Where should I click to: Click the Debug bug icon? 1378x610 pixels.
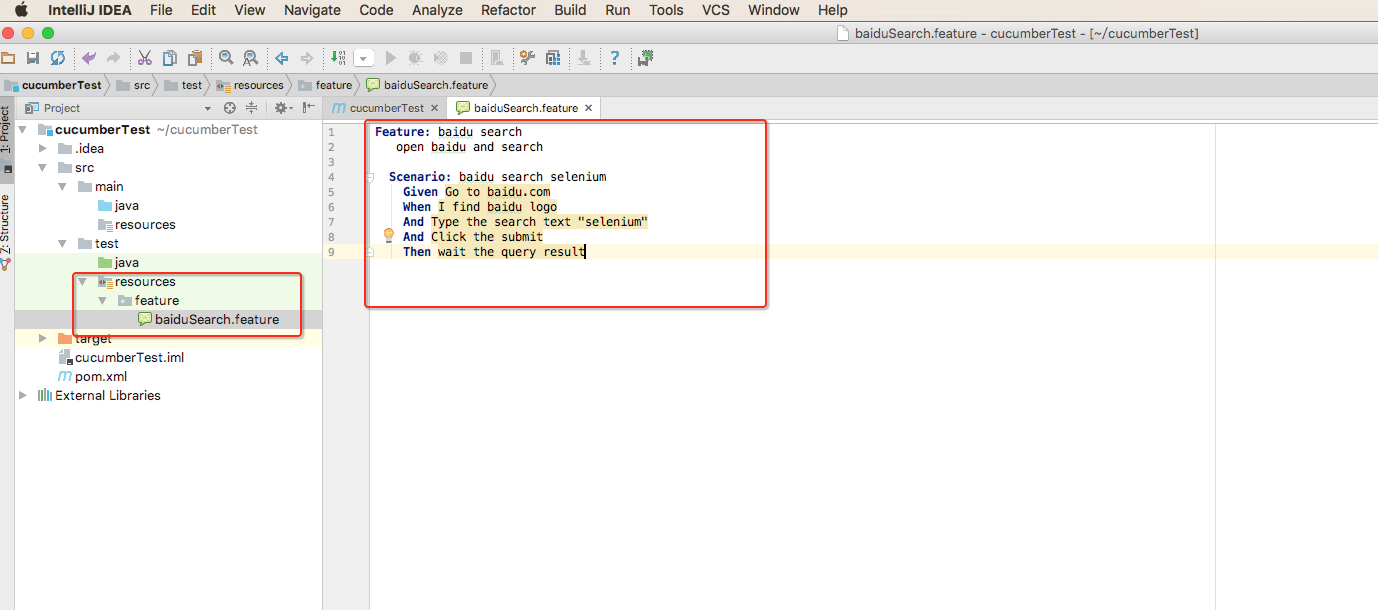pyautogui.click(x=415, y=58)
